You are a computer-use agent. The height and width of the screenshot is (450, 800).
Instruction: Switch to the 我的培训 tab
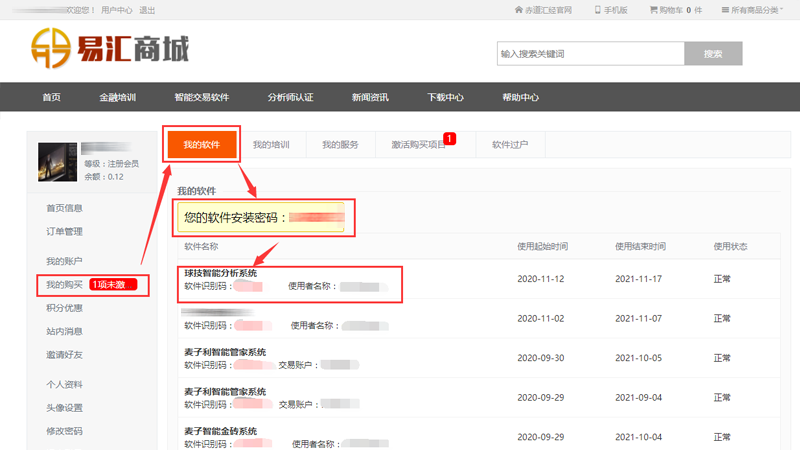(x=271, y=144)
